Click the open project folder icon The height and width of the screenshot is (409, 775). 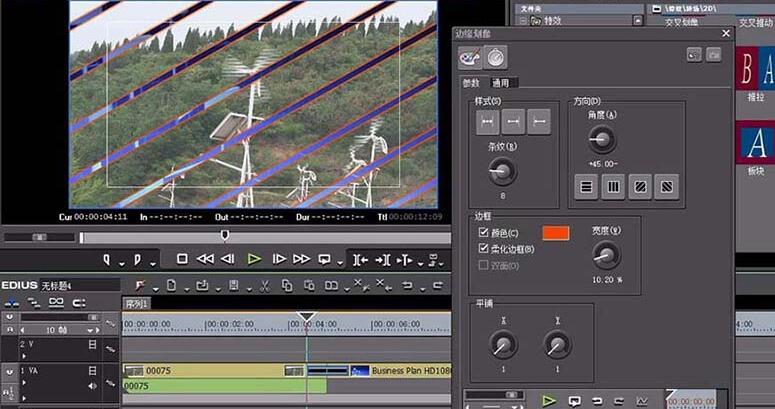202,285
